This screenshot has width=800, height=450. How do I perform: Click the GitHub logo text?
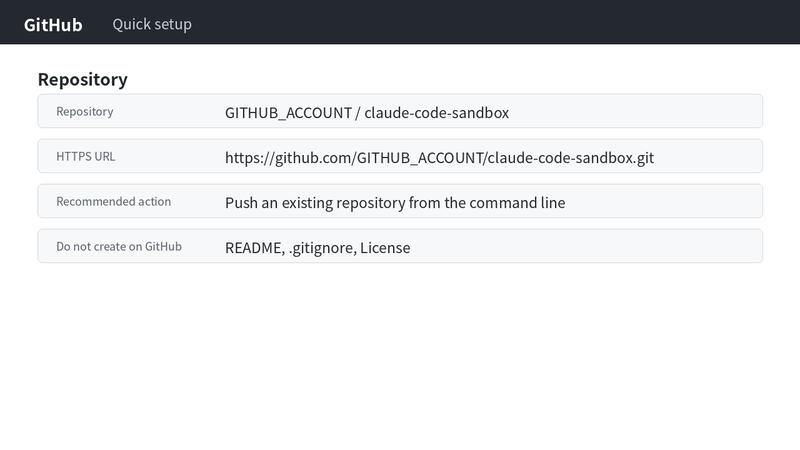click(x=53, y=24)
